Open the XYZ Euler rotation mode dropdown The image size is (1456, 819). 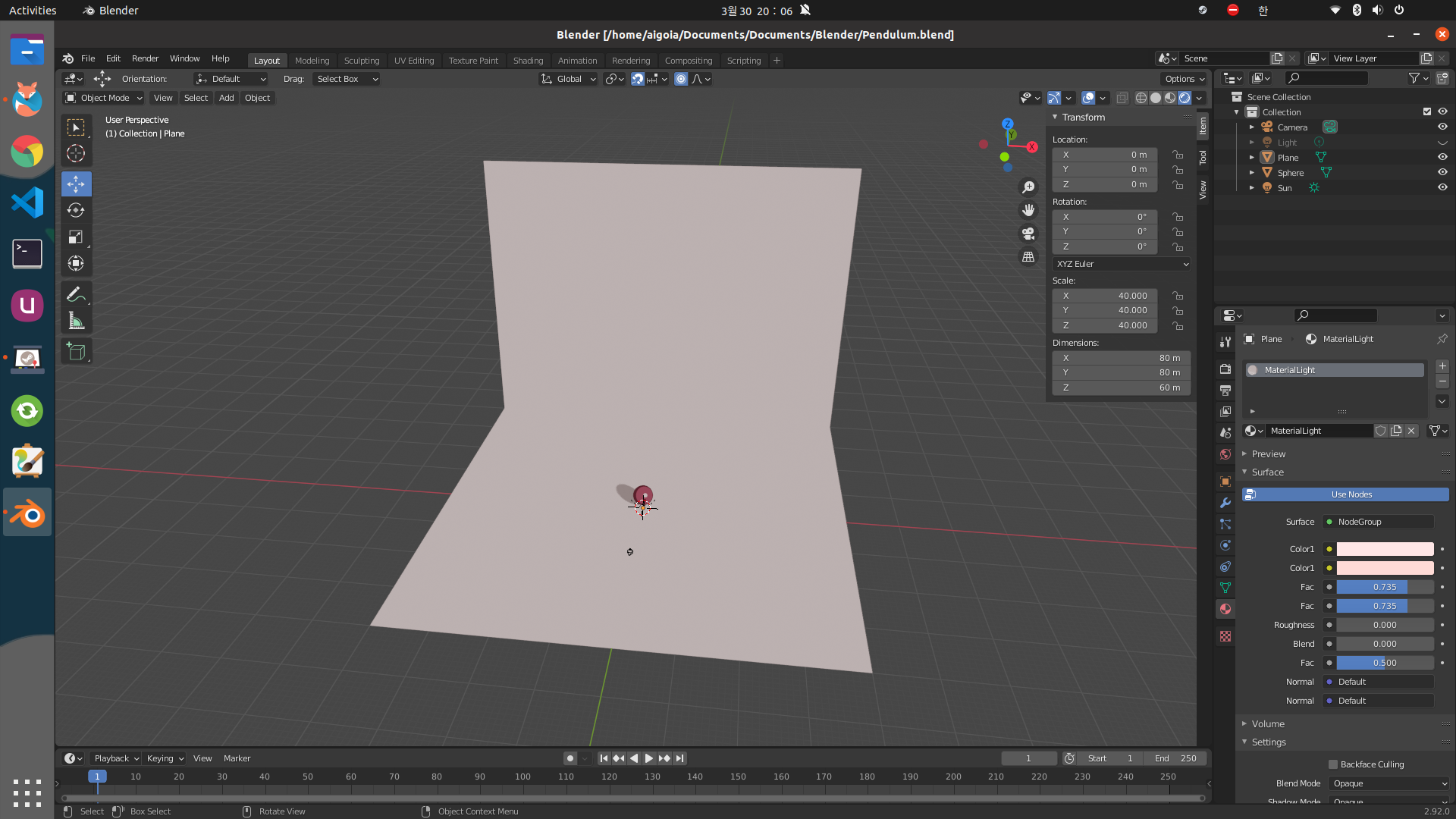1122,264
